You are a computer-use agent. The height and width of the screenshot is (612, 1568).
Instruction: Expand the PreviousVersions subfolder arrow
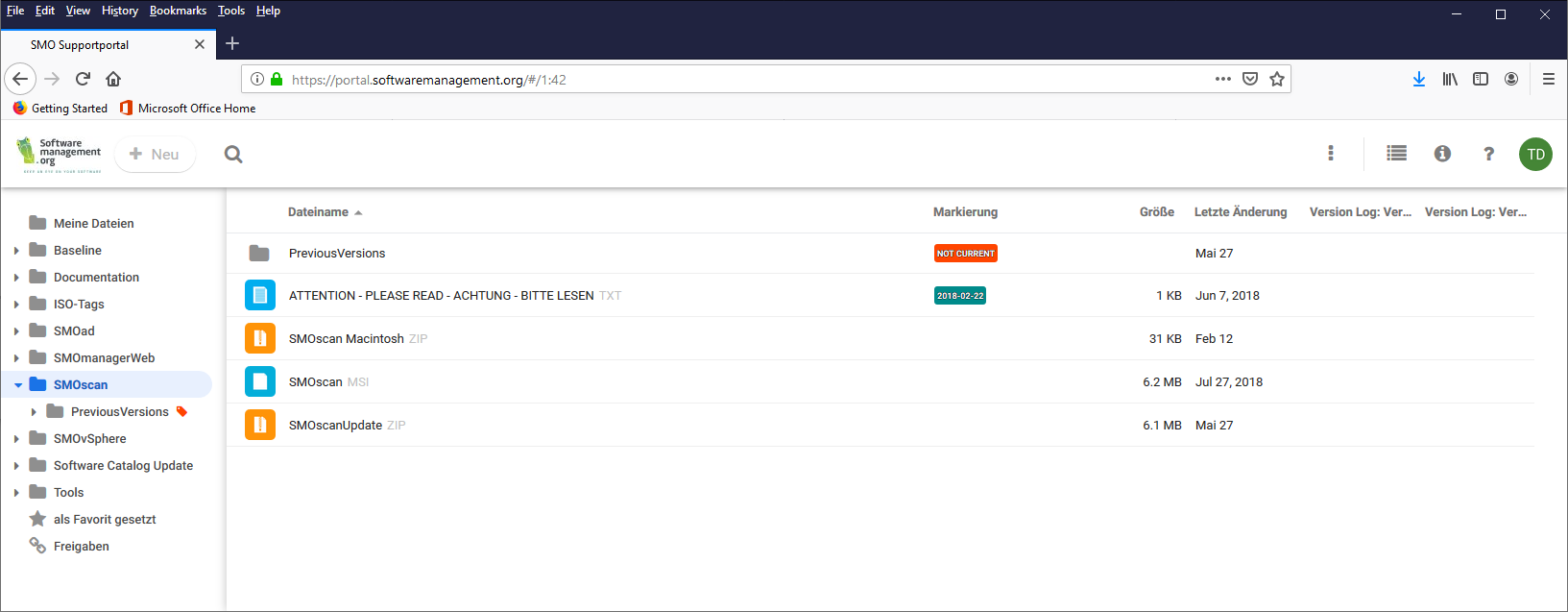click(x=35, y=412)
